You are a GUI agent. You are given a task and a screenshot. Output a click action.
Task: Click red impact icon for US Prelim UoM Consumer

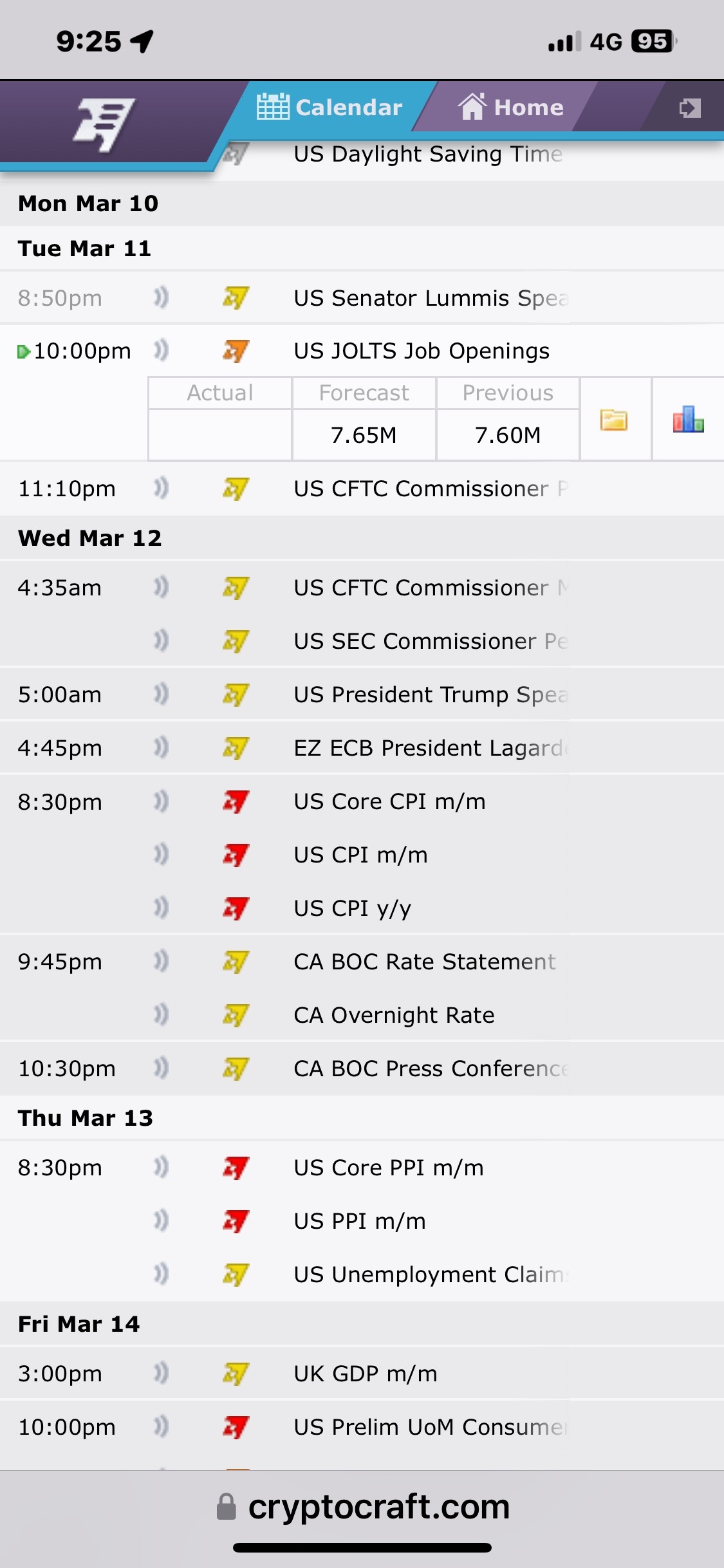pos(236,1427)
